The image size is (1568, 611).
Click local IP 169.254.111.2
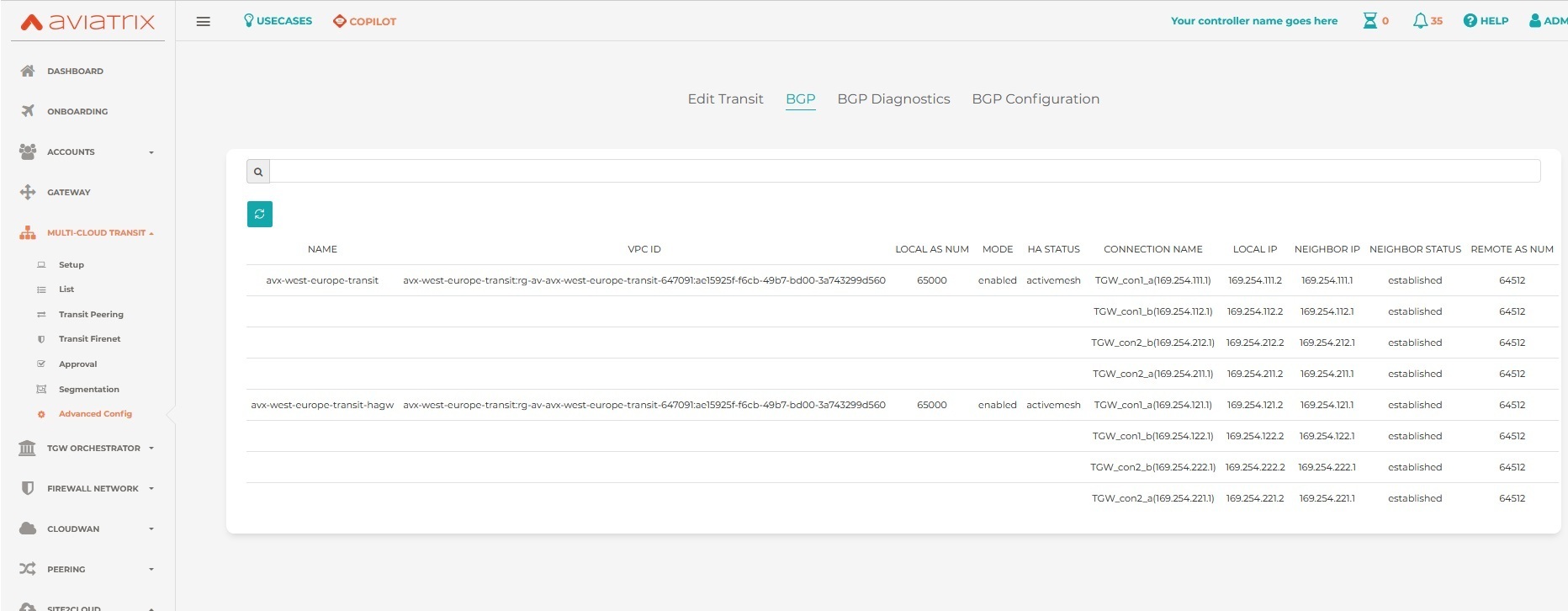[x=1254, y=280]
